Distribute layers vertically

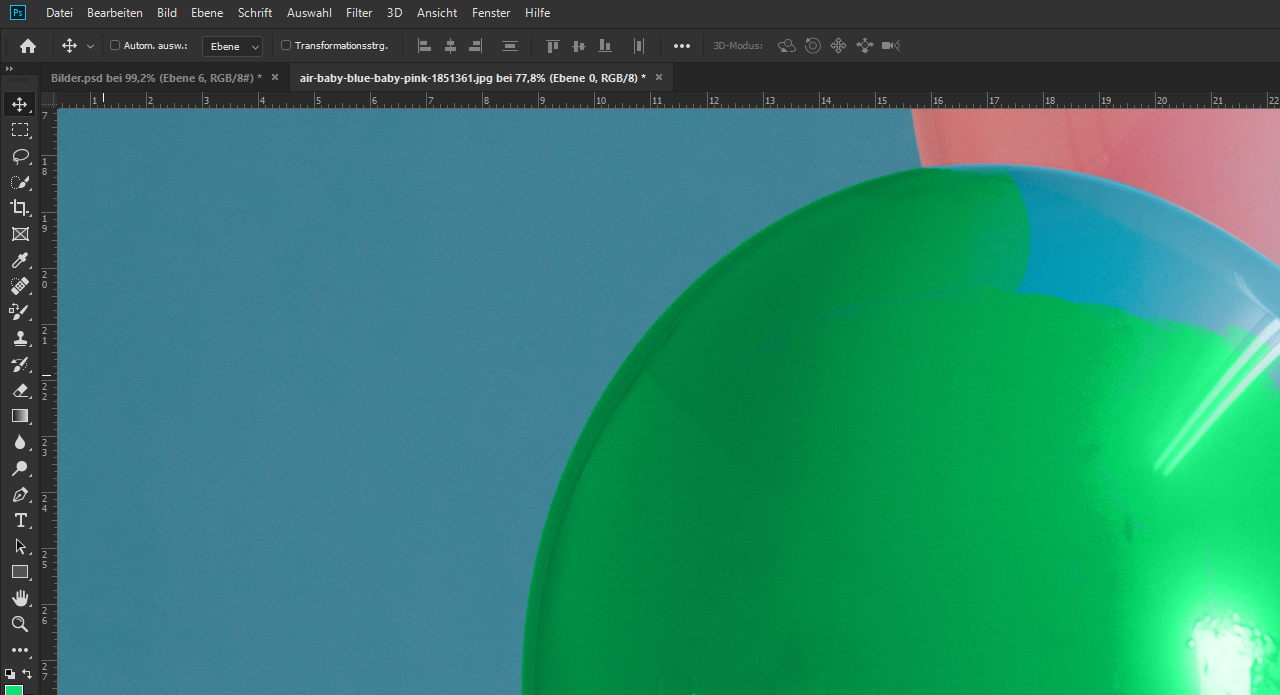(510, 45)
